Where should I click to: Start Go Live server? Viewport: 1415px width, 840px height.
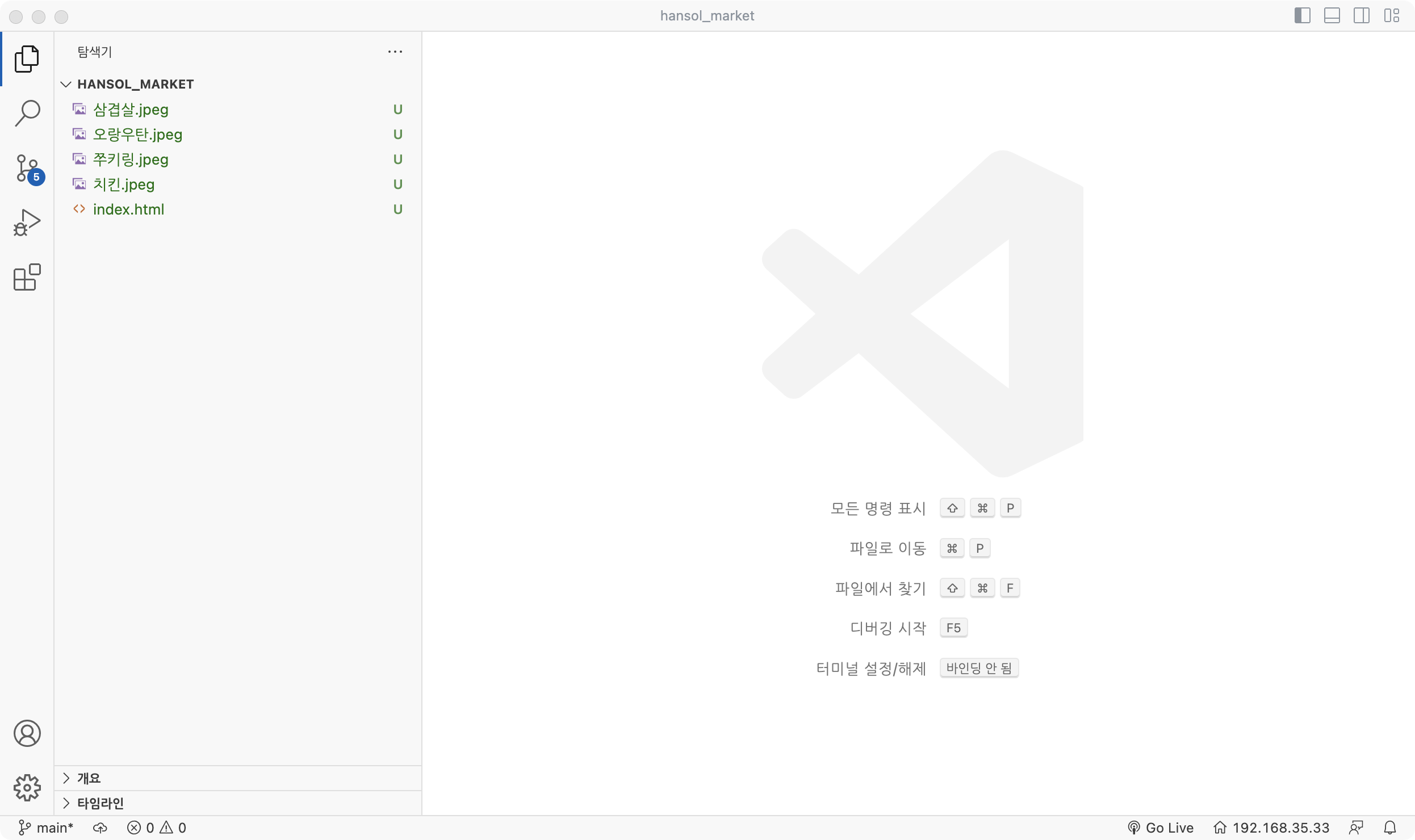[x=1160, y=828]
